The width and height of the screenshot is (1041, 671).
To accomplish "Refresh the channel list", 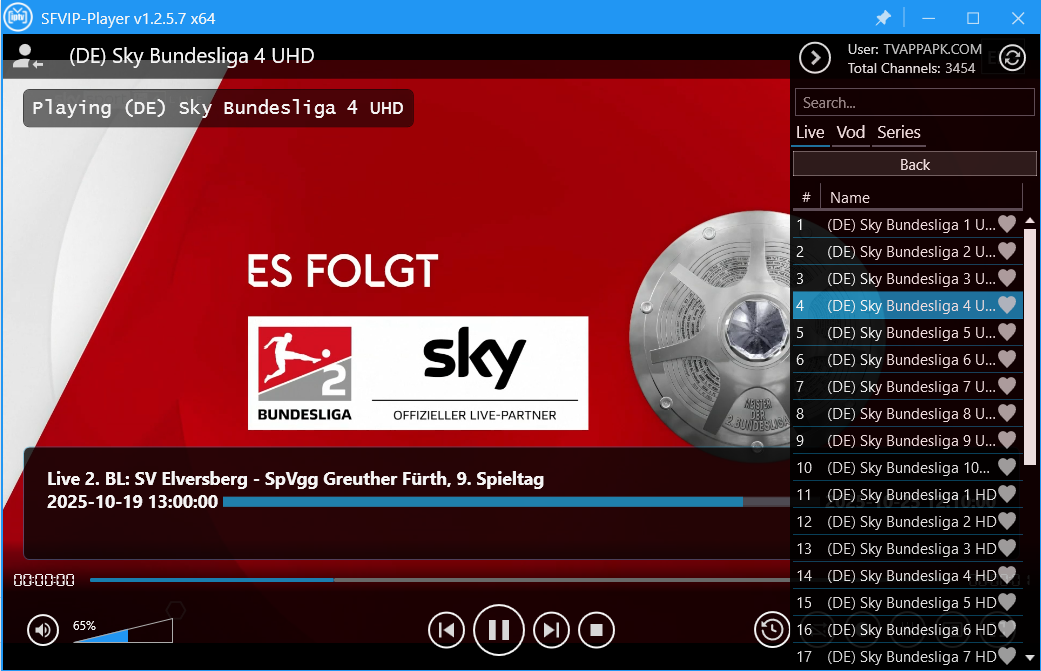I will [x=1013, y=58].
